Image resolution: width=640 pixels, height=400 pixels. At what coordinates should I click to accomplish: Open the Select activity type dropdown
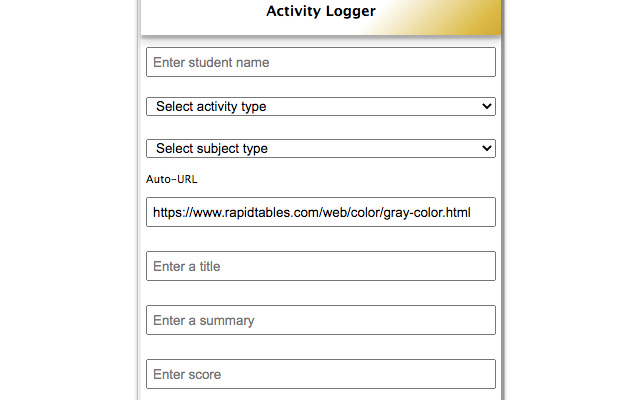[x=320, y=106]
